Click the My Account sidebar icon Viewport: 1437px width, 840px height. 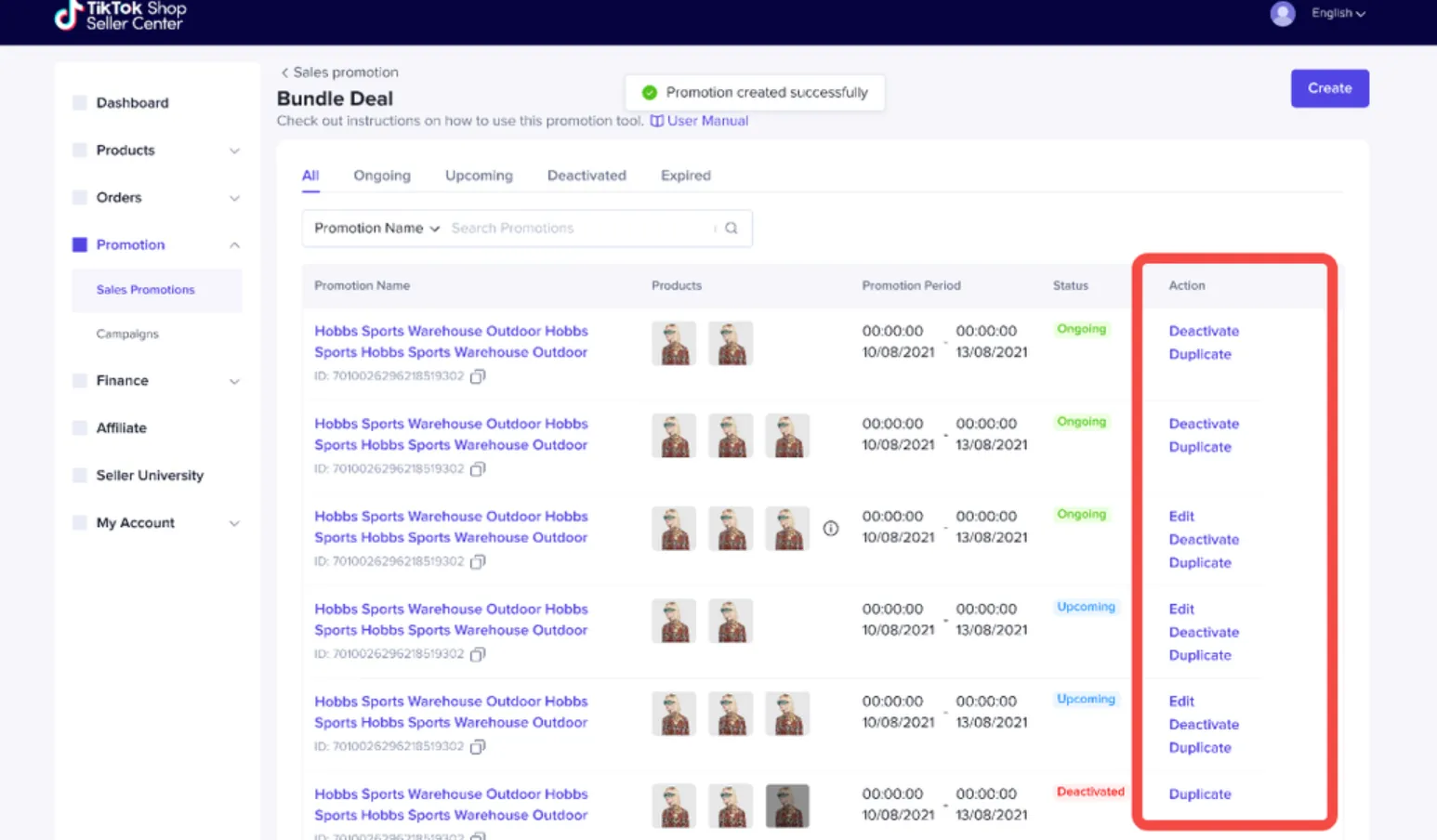point(80,522)
